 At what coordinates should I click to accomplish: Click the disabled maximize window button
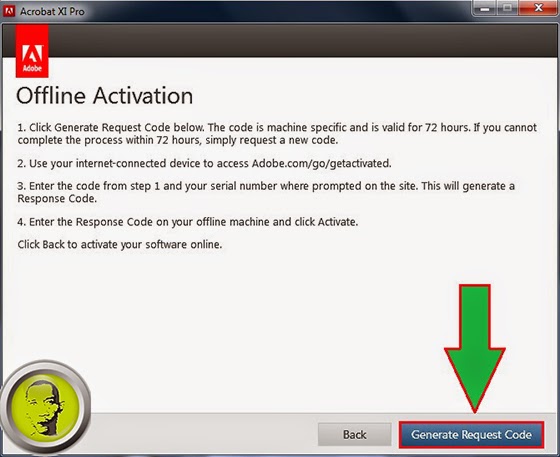coord(508,7)
